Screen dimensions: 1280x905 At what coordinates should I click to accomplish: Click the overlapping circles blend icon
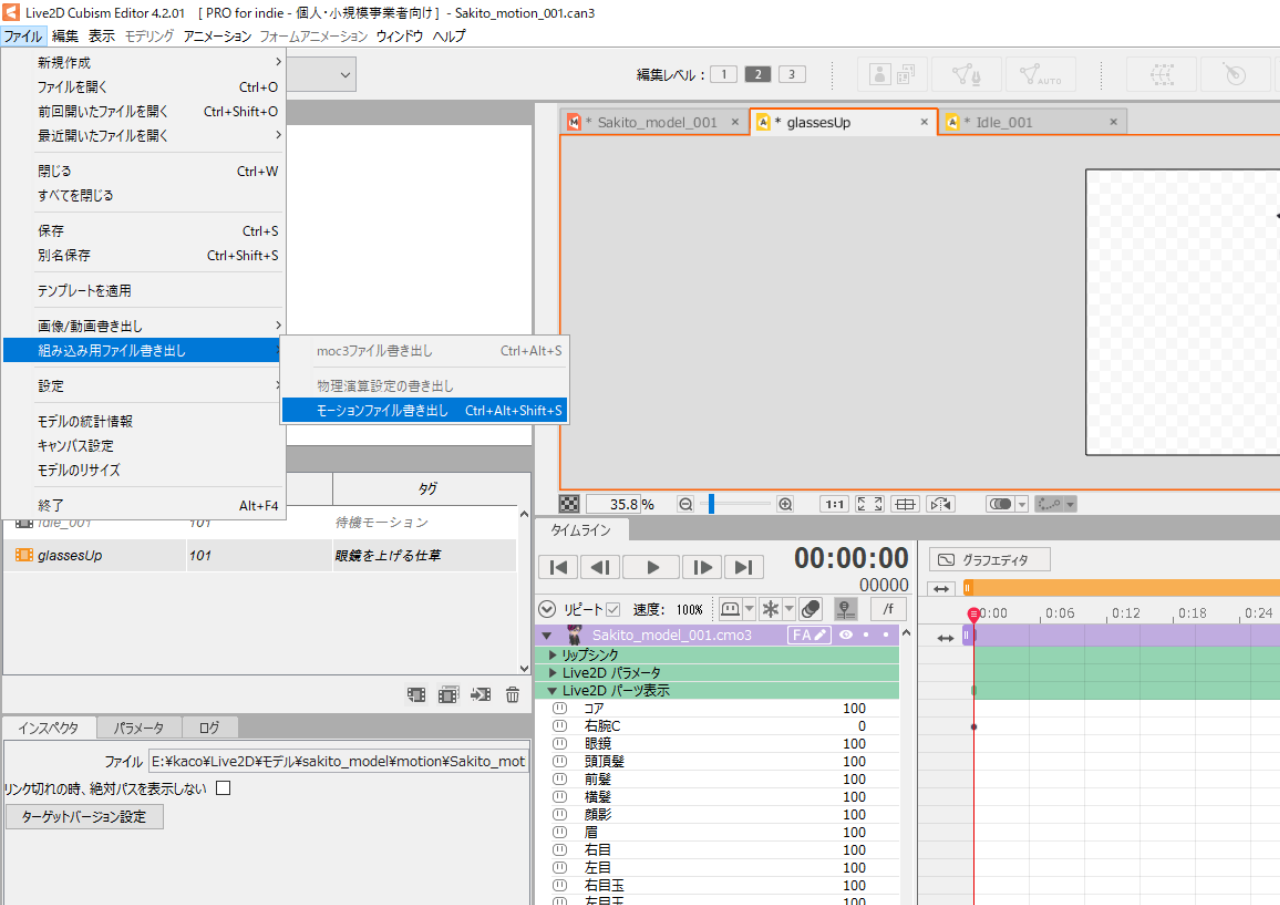pos(811,608)
